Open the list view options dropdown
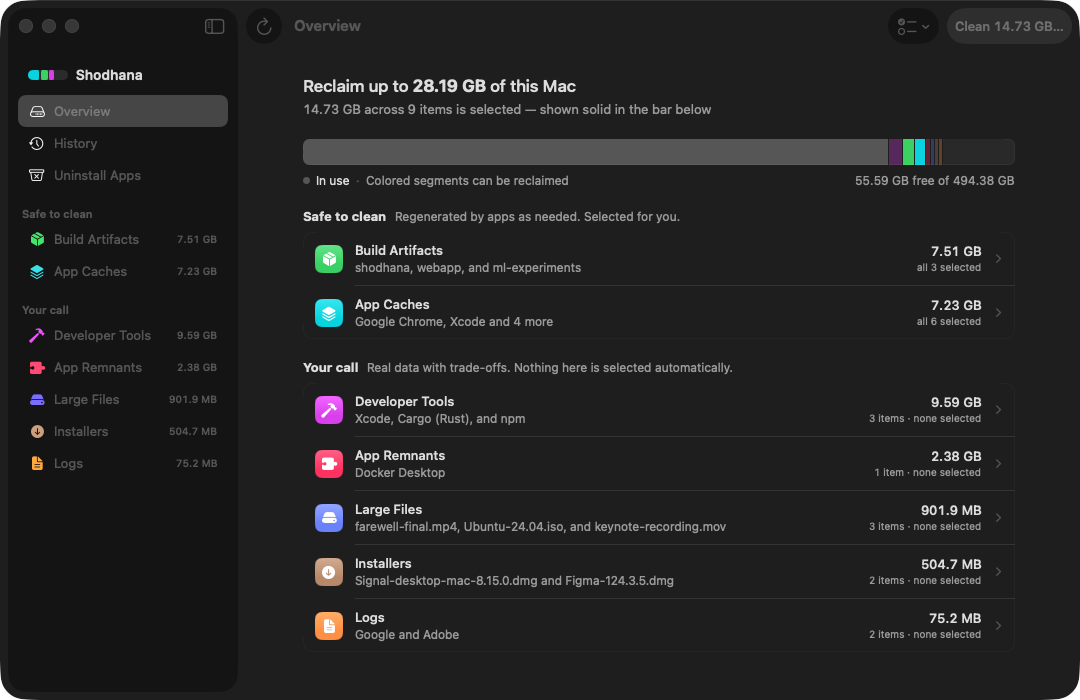Viewport: 1080px width, 700px height. (x=913, y=26)
